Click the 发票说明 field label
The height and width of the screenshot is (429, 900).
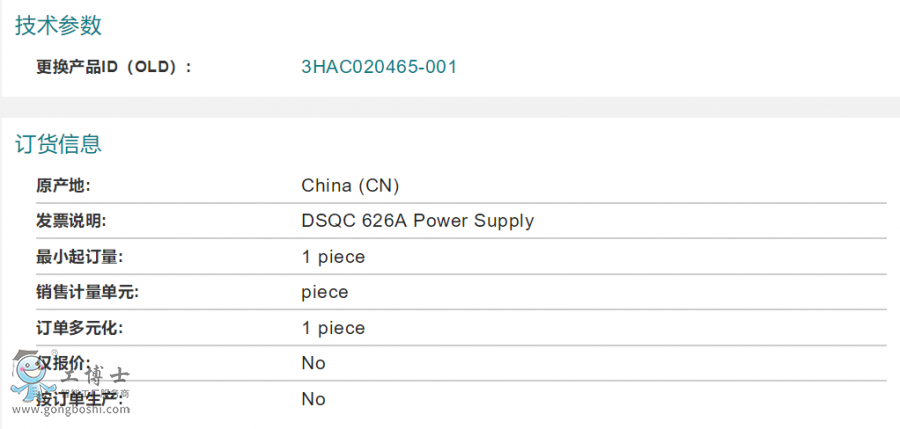tap(71, 221)
